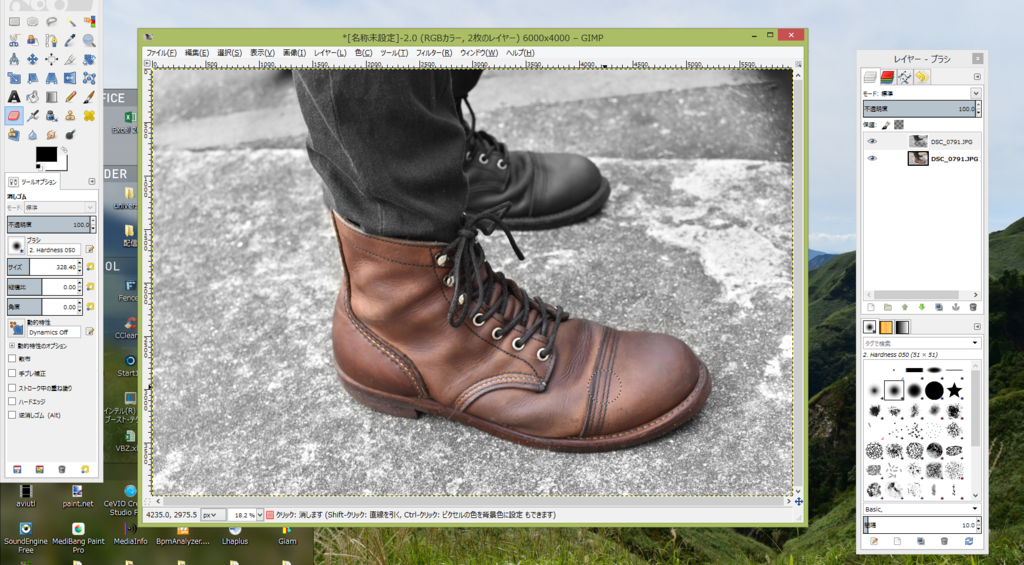Switch to the Channels tab
This screenshot has height=565, width=1024.
coord(888,77)
